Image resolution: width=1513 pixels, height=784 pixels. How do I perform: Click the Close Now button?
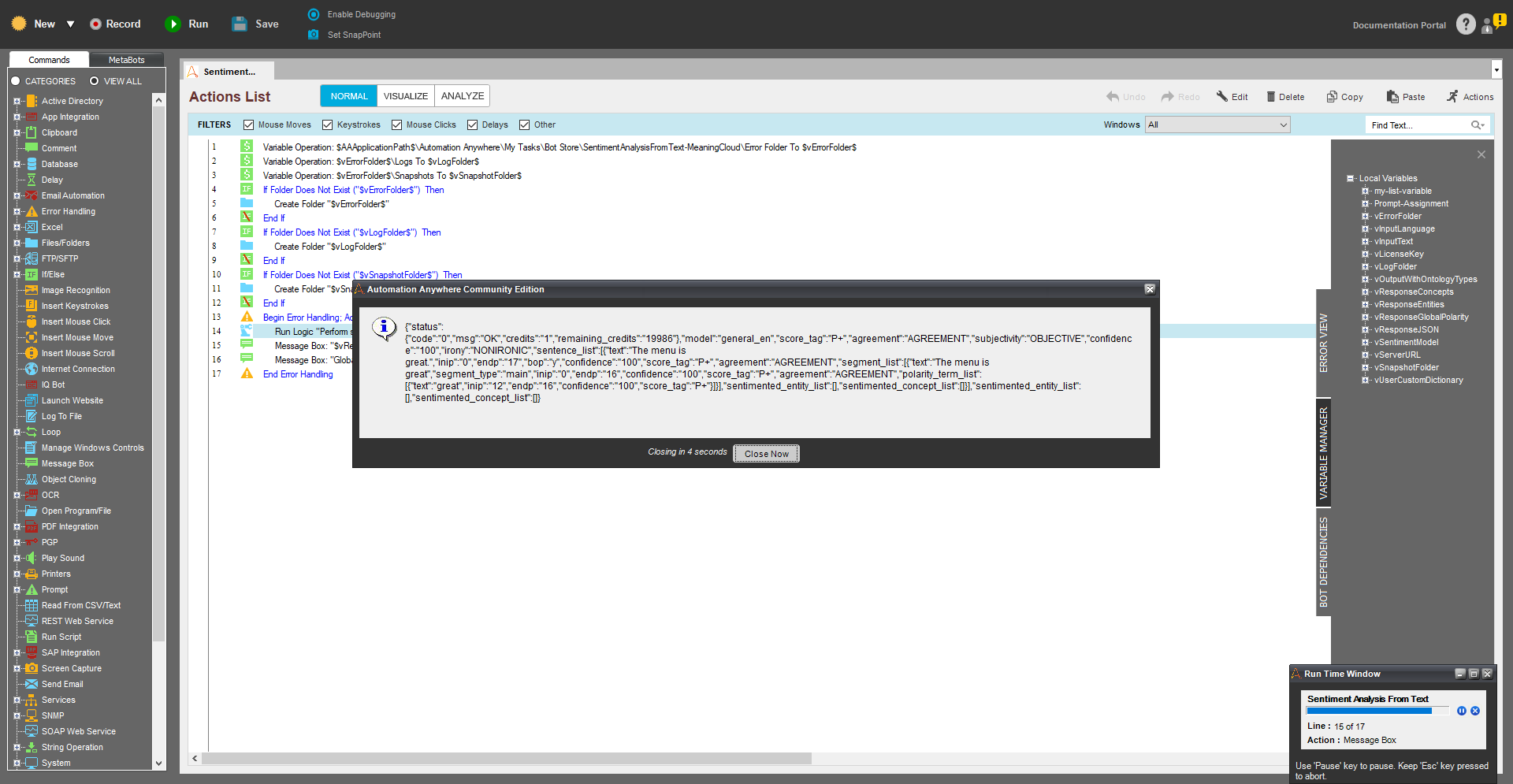(x=767, y=454)
